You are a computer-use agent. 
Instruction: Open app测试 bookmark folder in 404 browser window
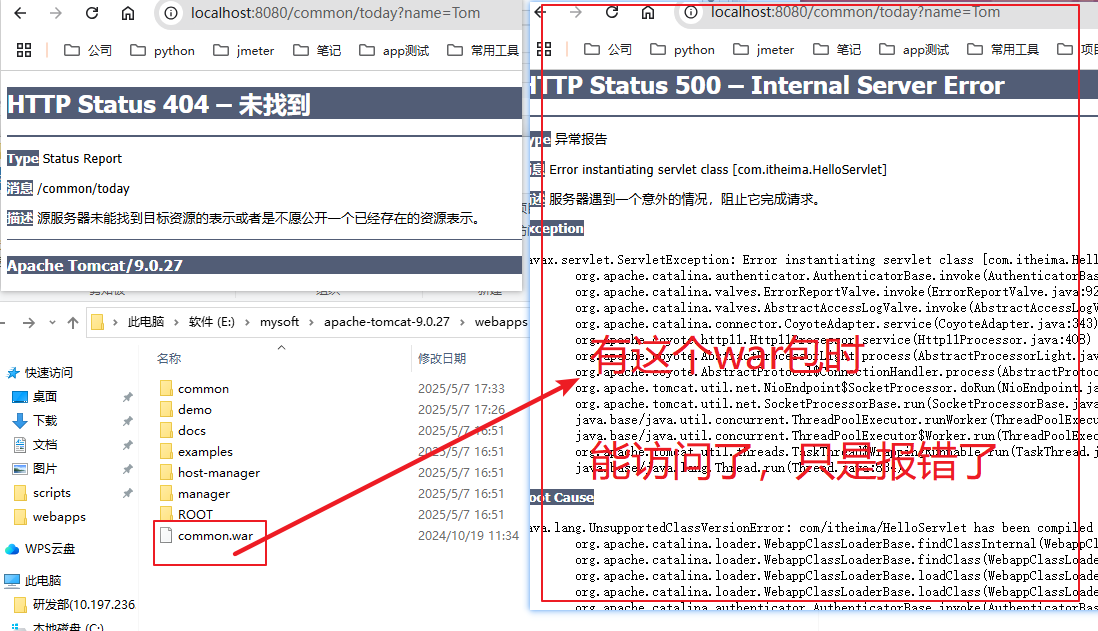394,50
